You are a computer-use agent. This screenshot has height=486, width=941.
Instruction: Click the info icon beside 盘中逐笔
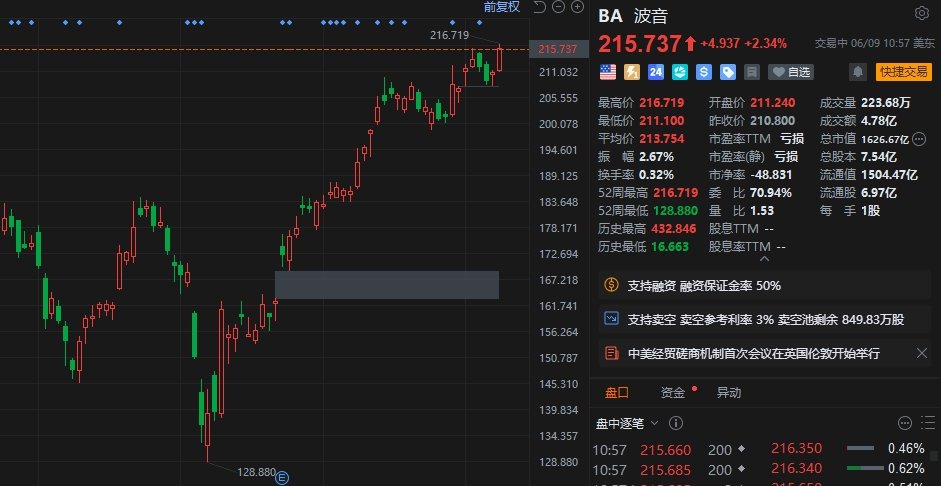(676, 423)
